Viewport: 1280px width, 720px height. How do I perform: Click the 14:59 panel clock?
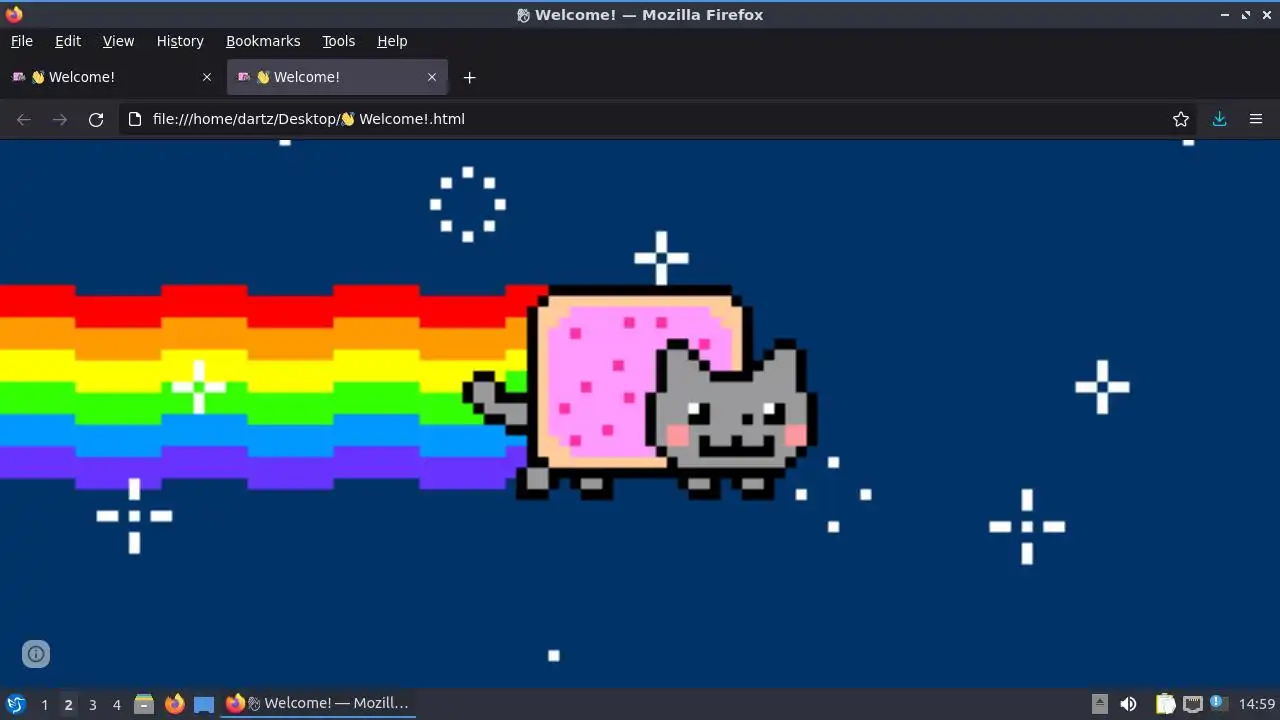pyautogui.click(x=1257, y=704)
